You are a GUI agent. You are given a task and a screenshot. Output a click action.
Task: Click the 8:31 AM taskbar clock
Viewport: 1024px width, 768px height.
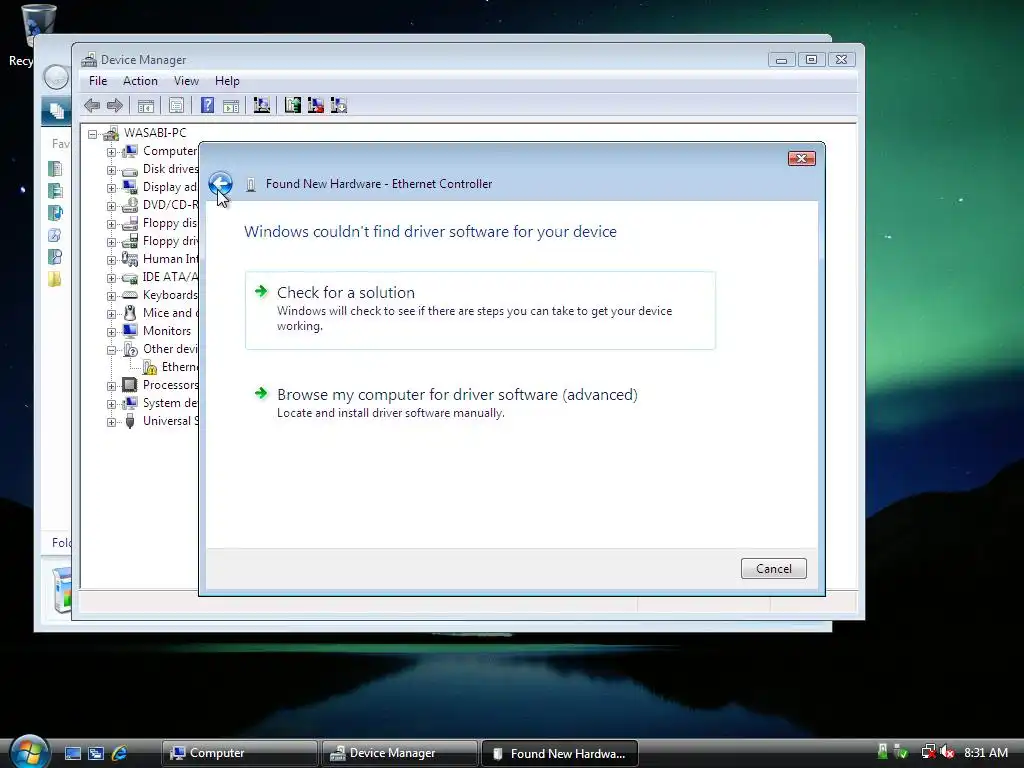pyautogui.click(x=985, y=752)
